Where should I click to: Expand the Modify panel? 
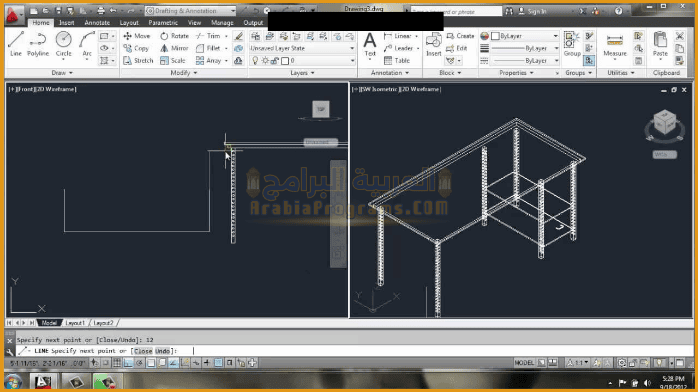183,73
